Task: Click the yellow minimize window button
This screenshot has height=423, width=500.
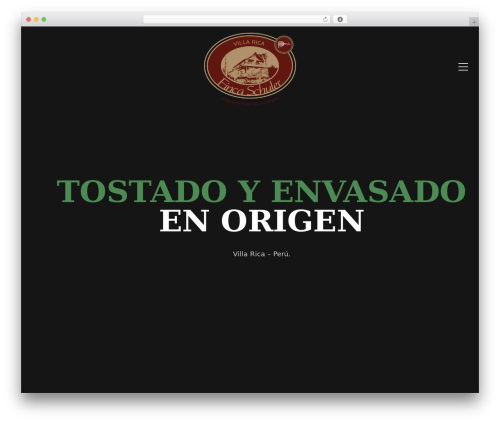Action: [36, 19]
